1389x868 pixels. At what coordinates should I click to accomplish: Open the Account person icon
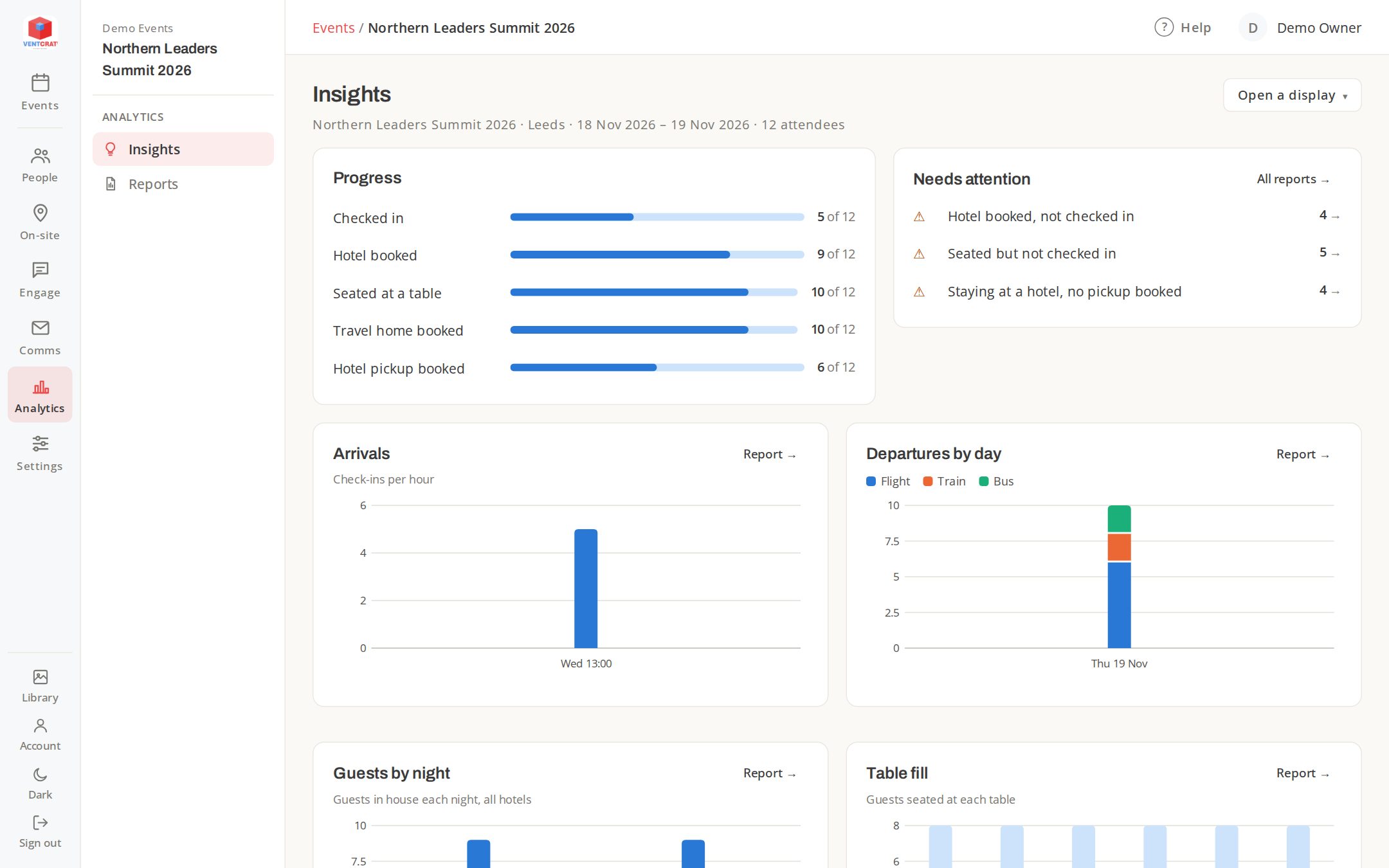(x=40, y=726)
